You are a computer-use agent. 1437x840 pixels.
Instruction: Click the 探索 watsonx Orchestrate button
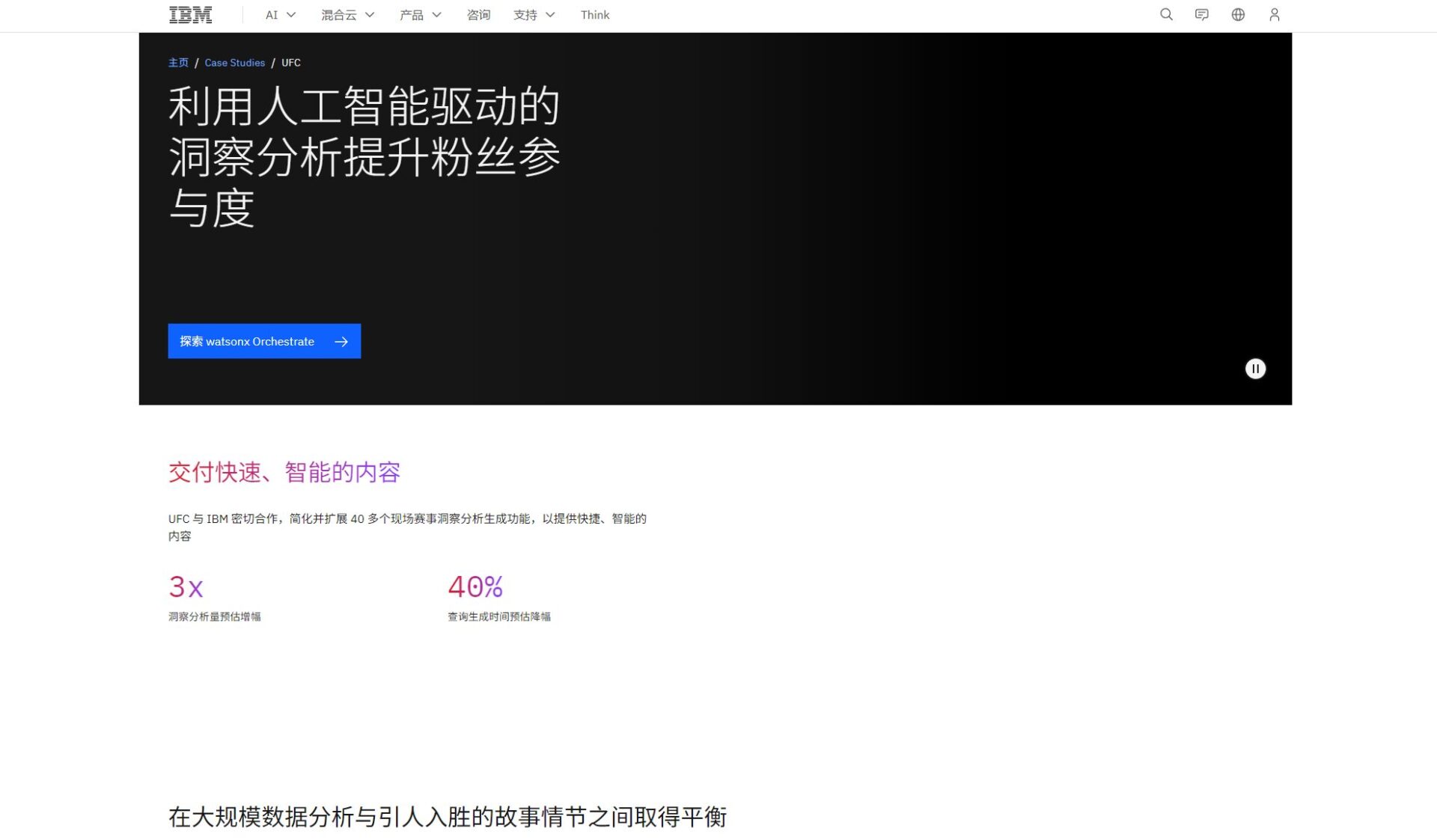(x=254, y=341)
